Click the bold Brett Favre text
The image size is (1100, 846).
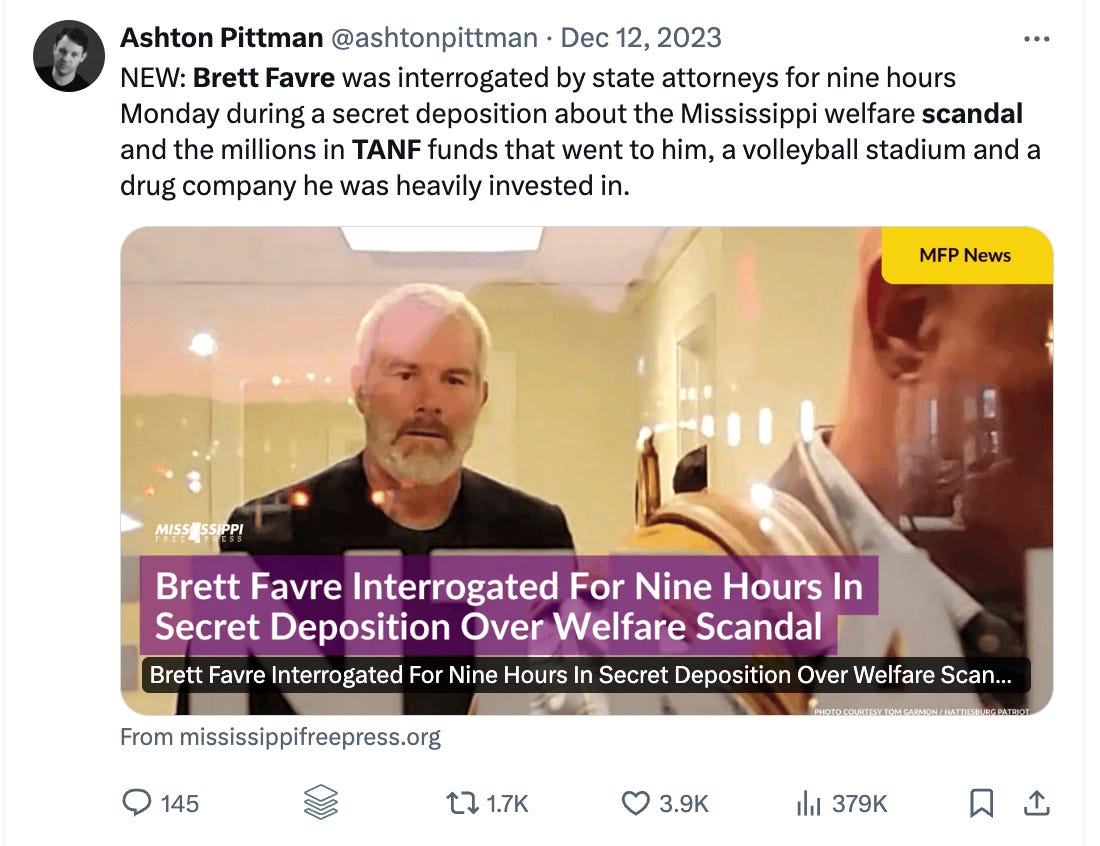pyautogui.click(x=264, y=77)
